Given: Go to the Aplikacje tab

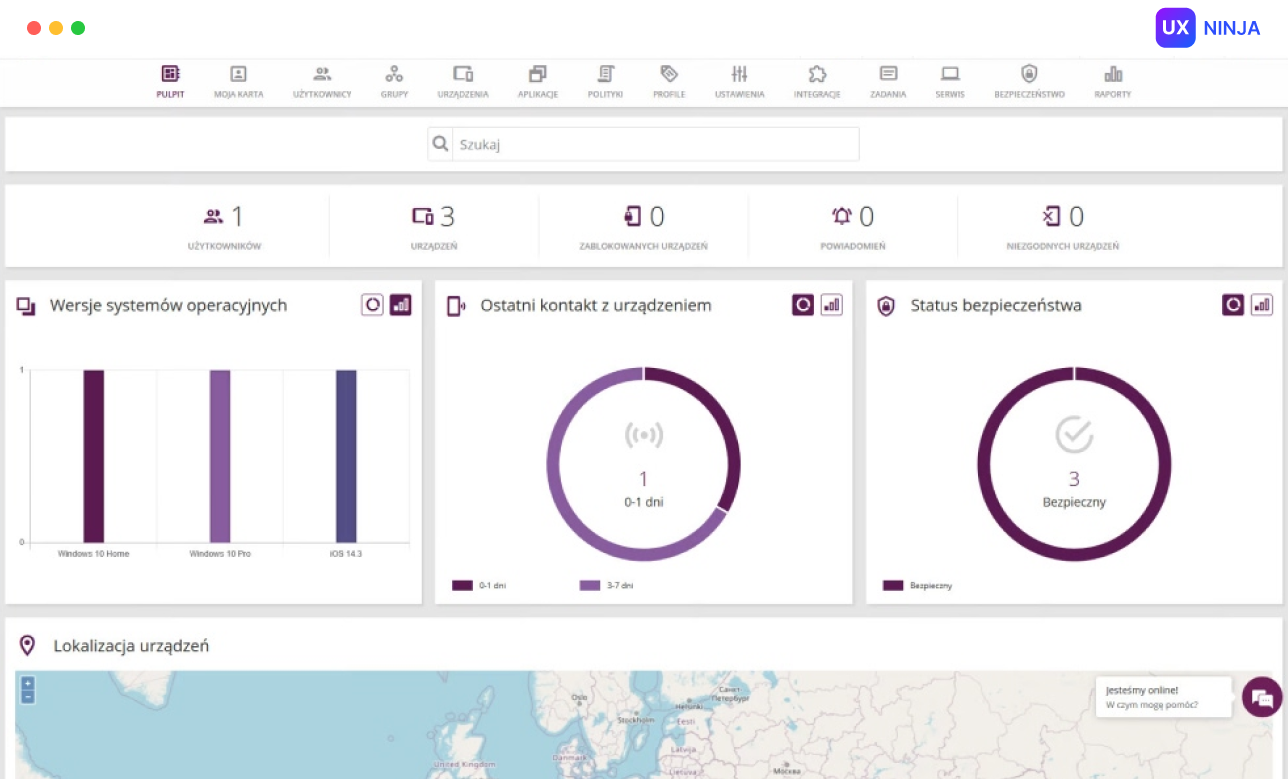Looking at the screenshot, I should click(x=538, y=82).
